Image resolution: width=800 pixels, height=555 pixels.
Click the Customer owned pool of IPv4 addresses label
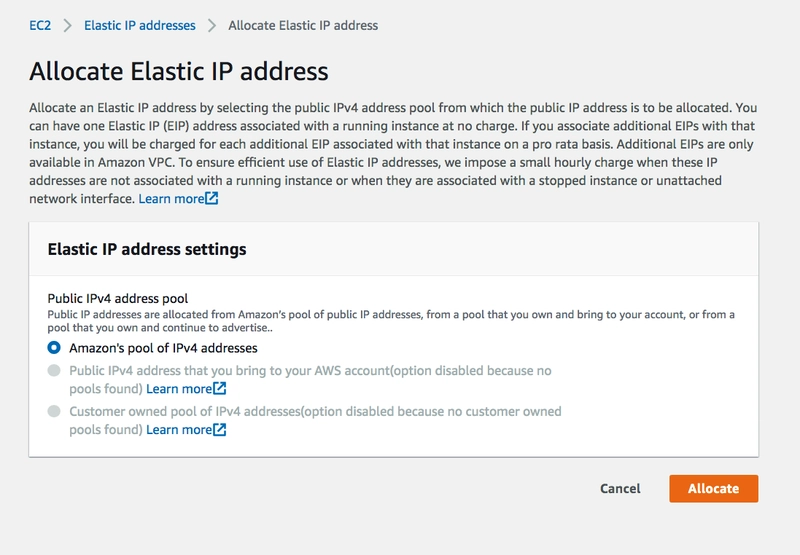(315, 420)
